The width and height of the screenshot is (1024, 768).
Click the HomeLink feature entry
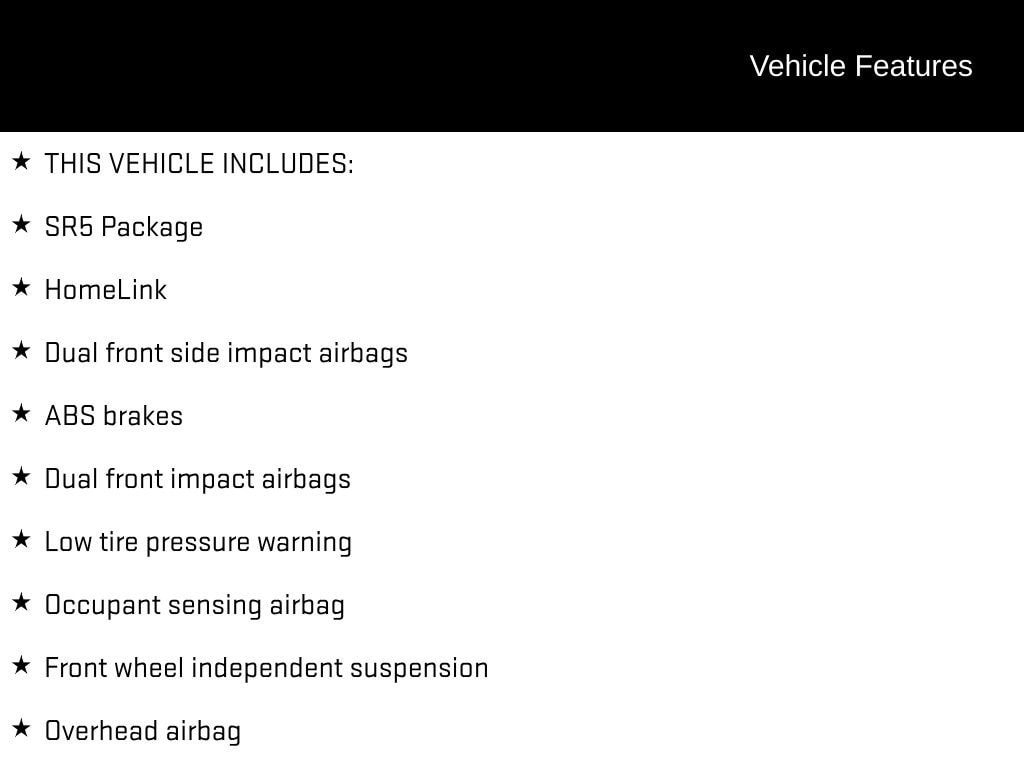(106, 290)
